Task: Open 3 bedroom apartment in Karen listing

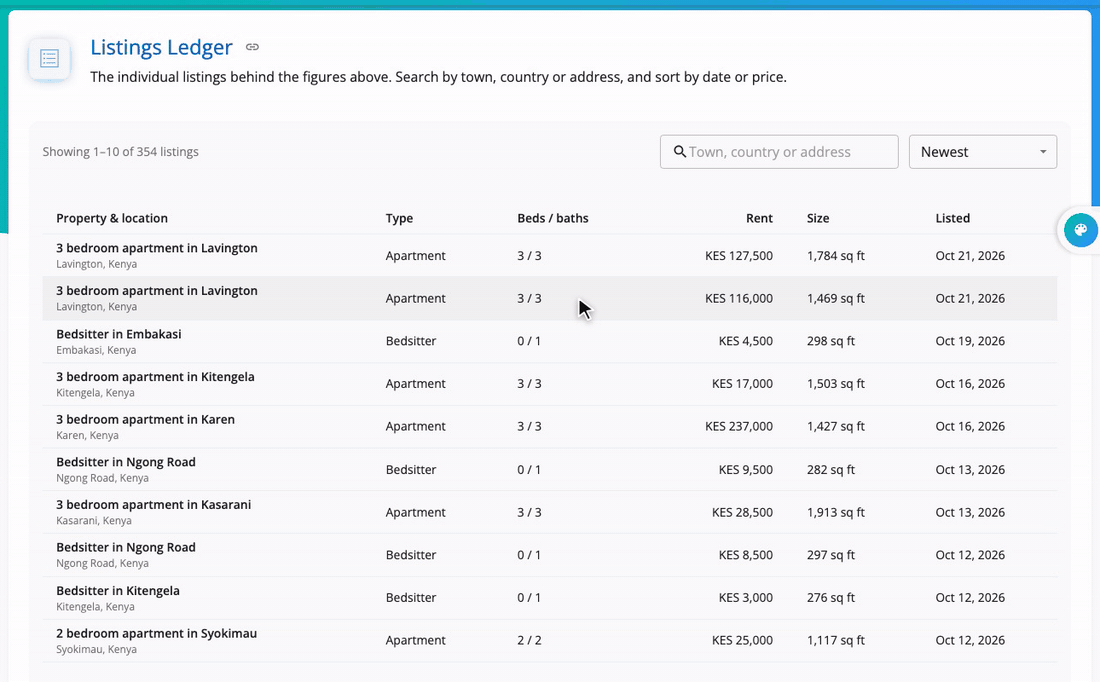Action: tap(145, 420)
